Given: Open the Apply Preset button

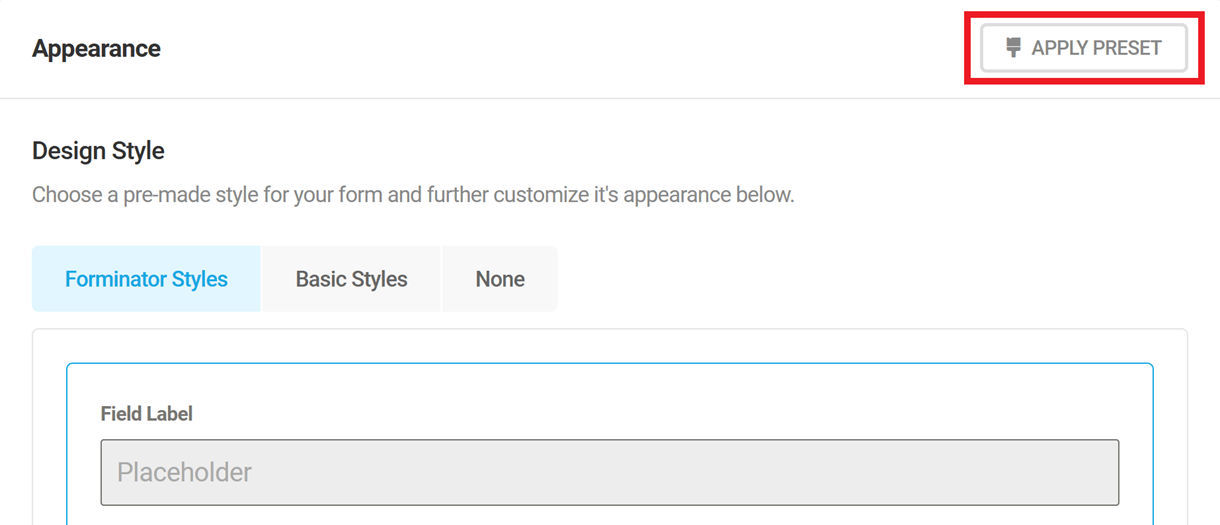Looking at the screenshot, I should [x=1084, y=48].
